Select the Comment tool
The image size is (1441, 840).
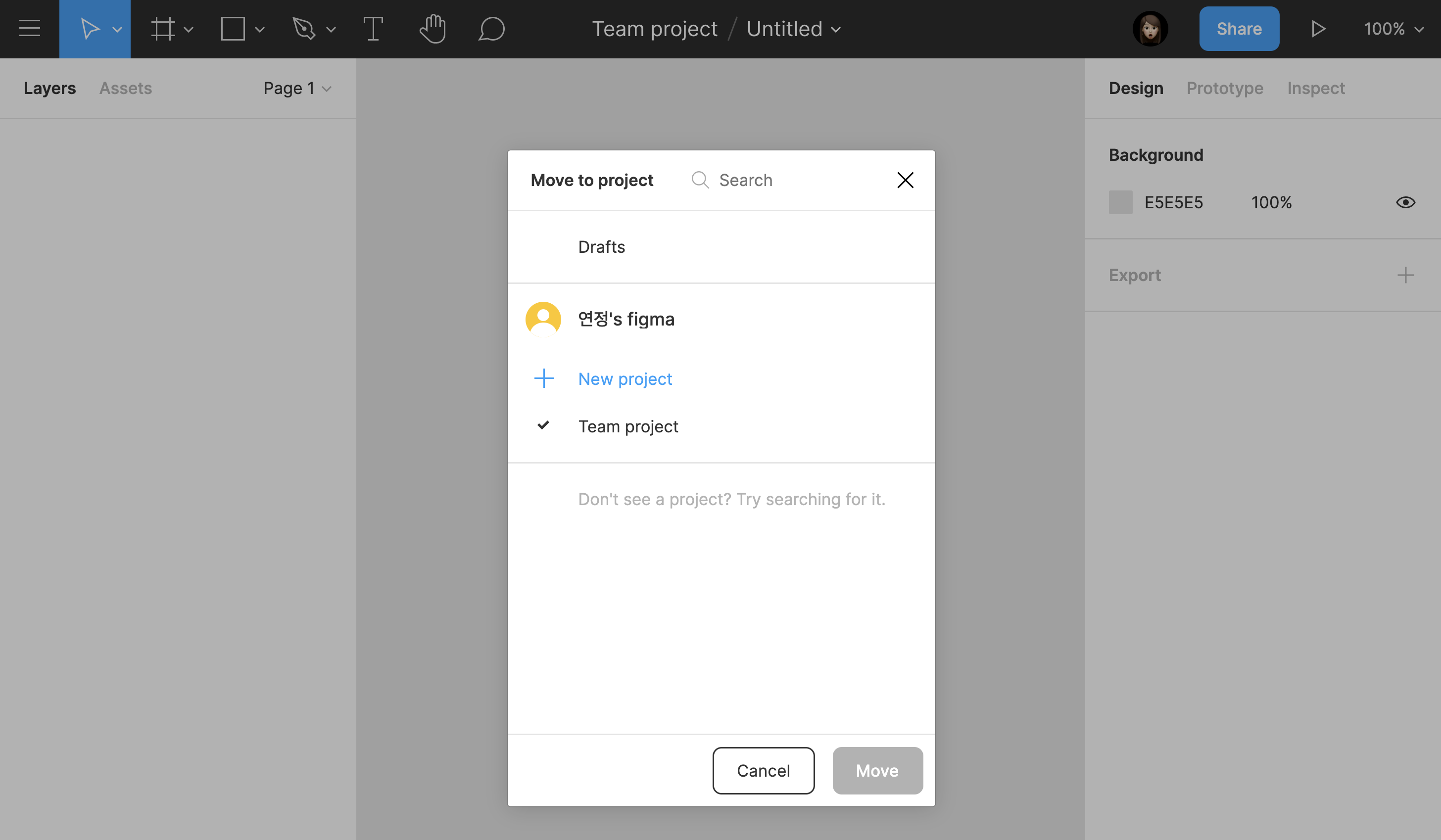tap(491, 29)
